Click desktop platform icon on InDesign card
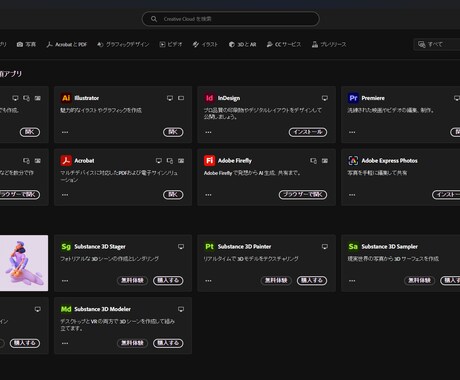The width and height of the screenshot is (460, 380). coord(325,98)
